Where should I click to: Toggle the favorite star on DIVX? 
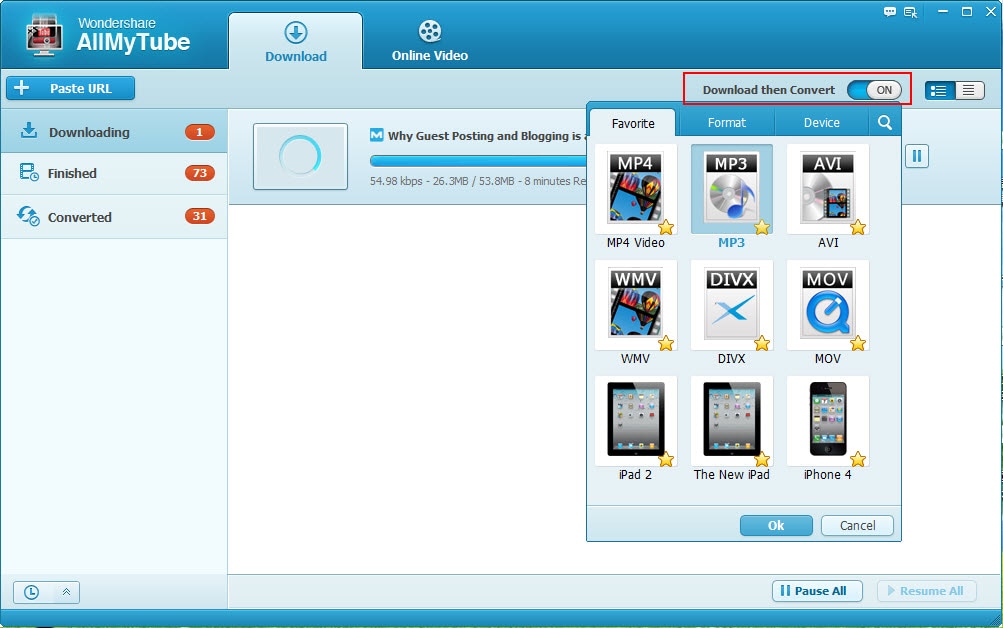point(762,343)
